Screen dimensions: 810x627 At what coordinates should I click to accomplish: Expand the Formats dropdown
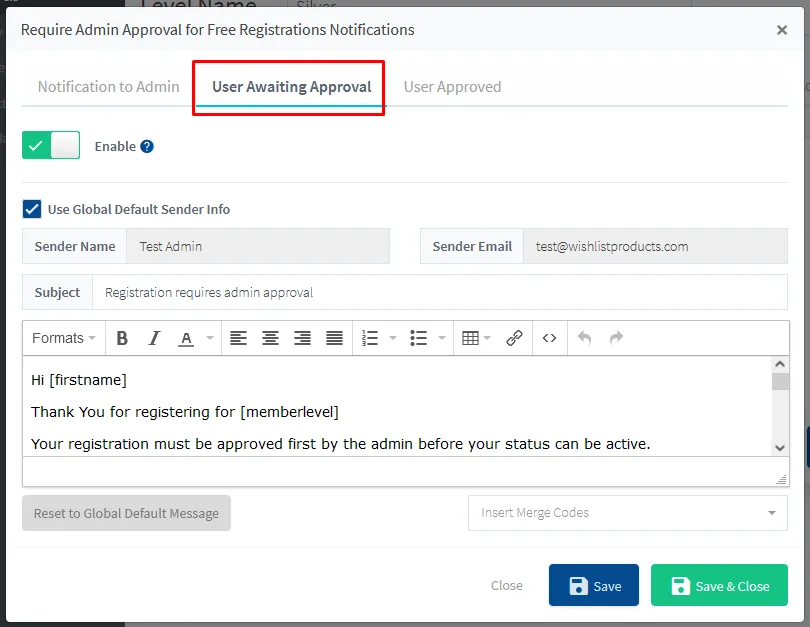63,338
